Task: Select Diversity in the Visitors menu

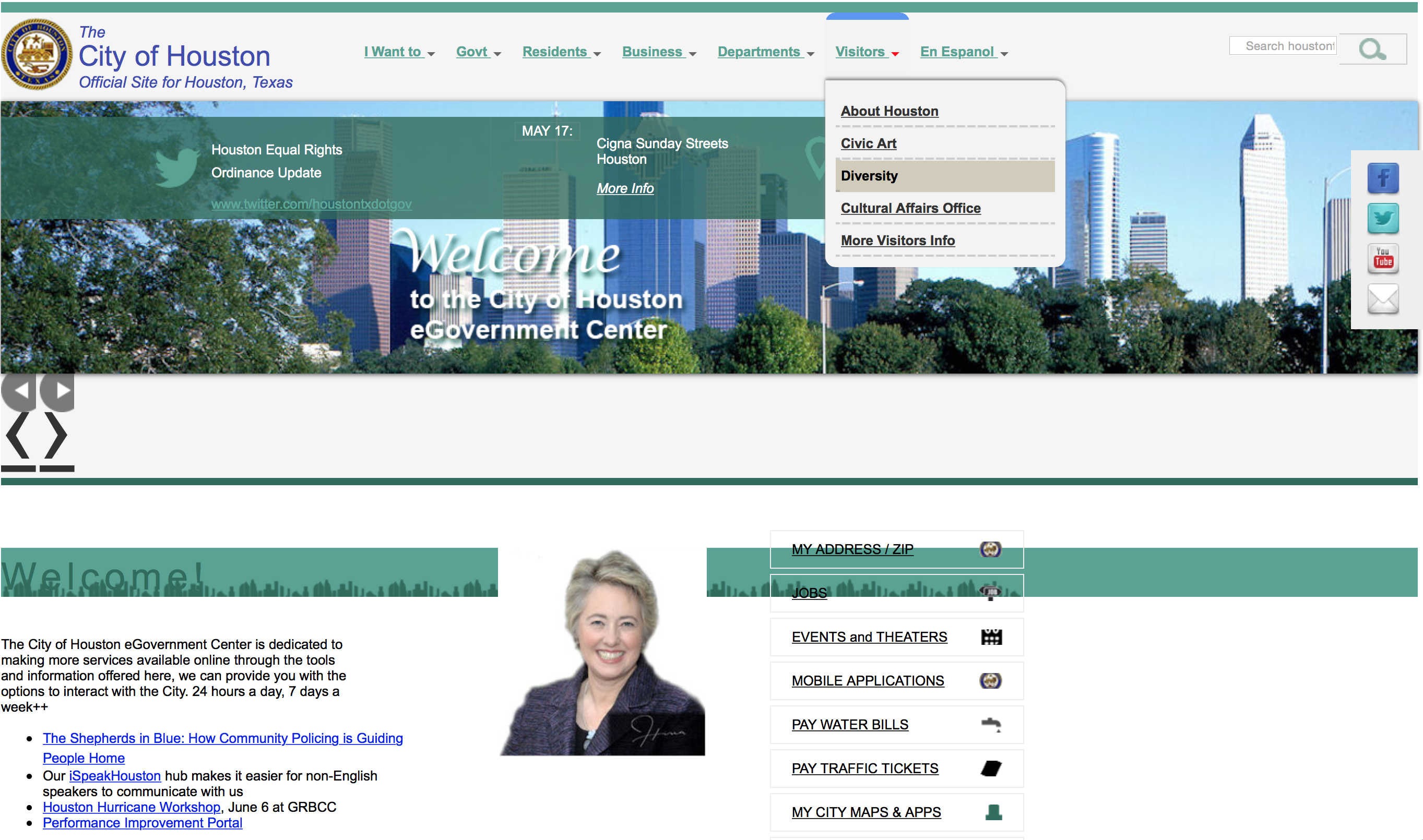Action: pos(869,176)
